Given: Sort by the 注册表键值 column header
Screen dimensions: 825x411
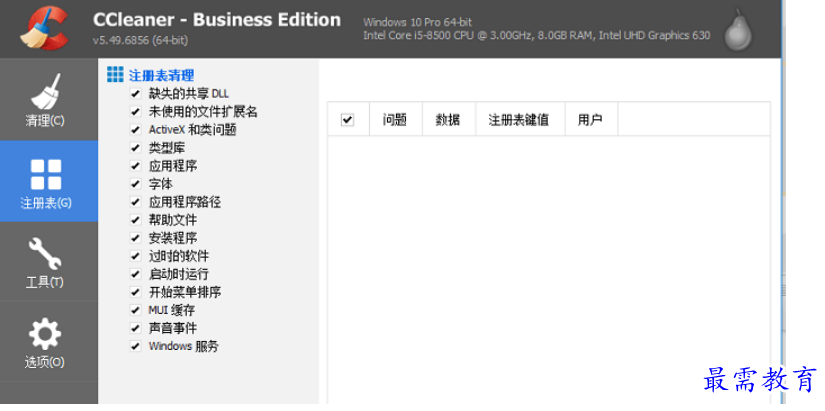Looking at the screenshot, I should coord(520,119).
